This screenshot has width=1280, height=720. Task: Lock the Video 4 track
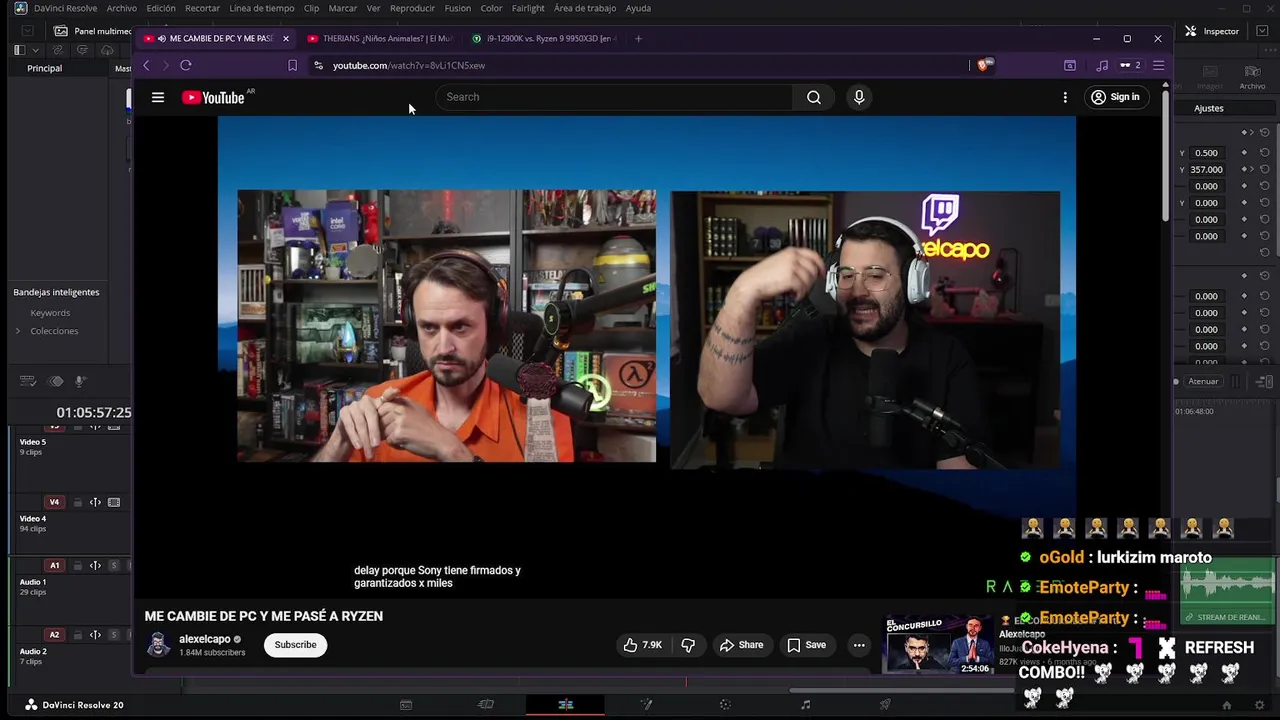point(77,502)
